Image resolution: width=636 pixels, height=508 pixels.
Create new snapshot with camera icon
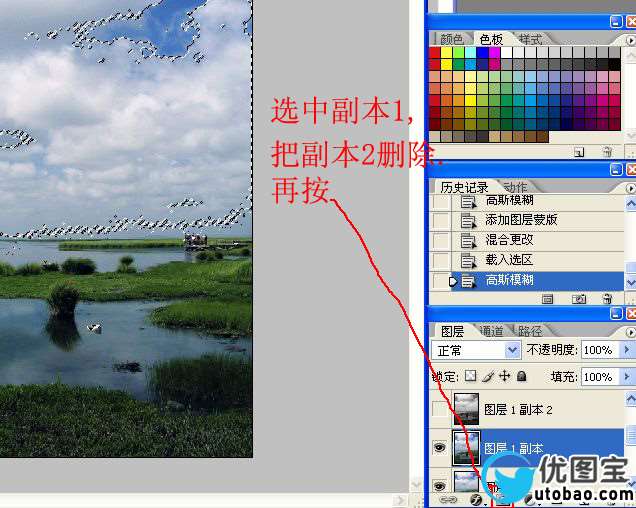(579, 299)
